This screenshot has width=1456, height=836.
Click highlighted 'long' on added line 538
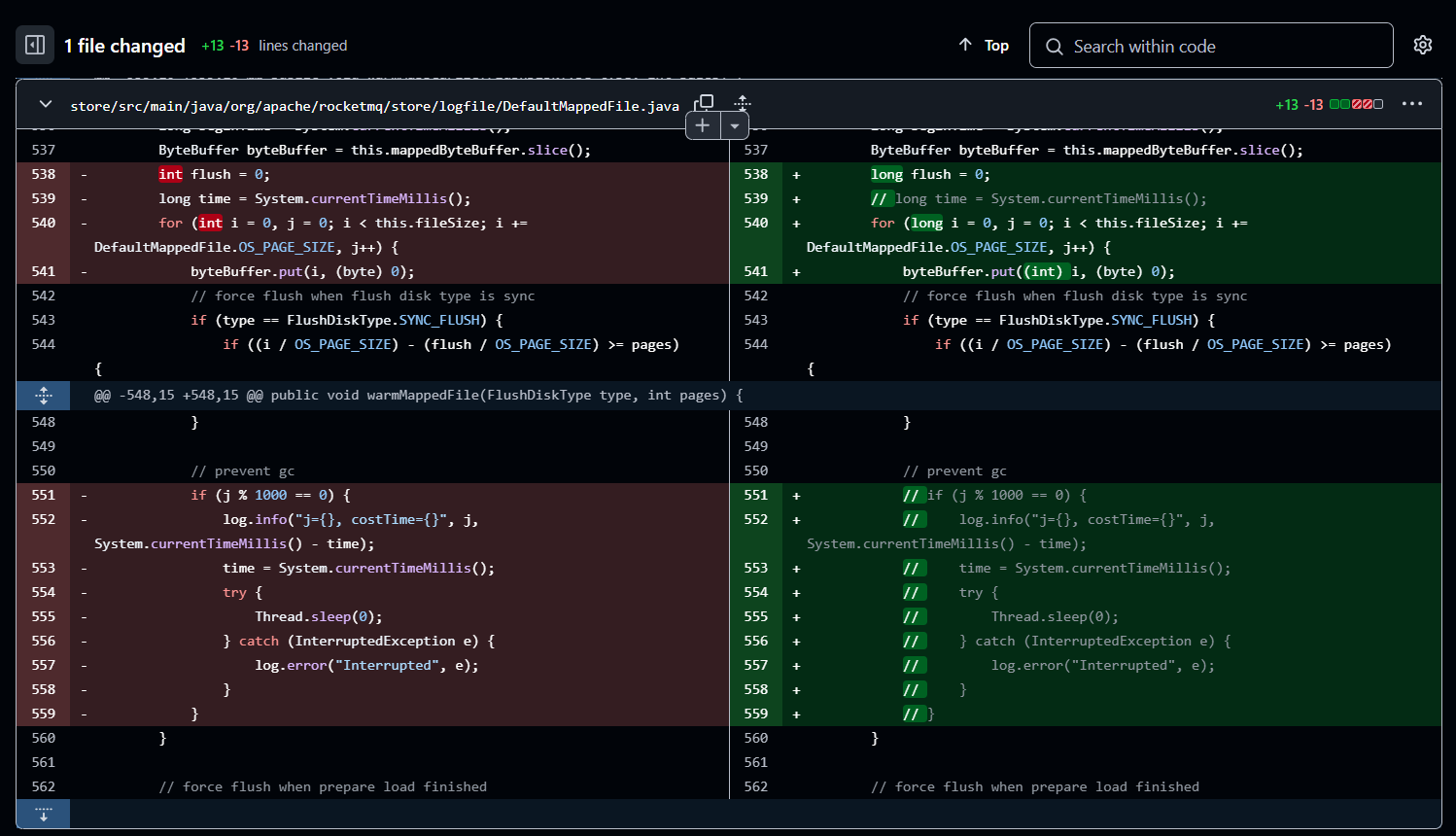tap(886, 174)
